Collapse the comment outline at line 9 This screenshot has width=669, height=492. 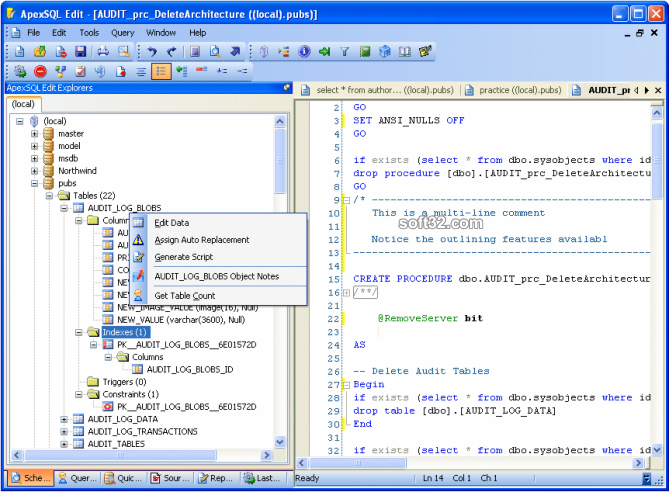pyautogui.click(x=346, y=200)
